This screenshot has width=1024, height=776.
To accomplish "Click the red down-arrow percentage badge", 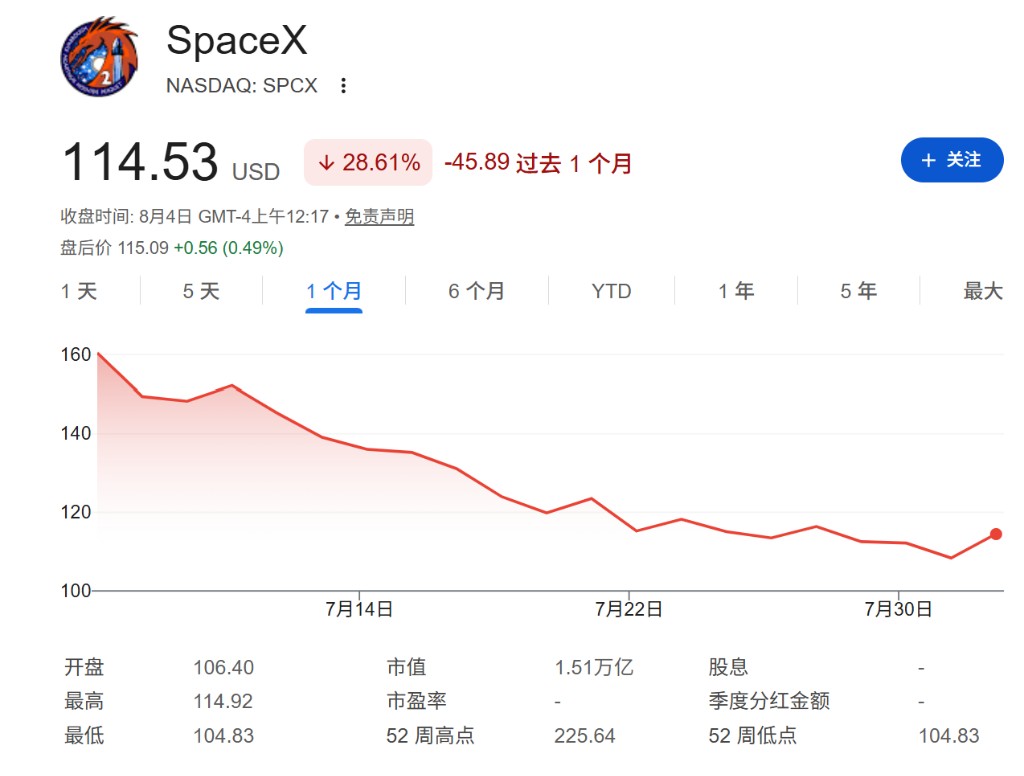I will [x=368, y=162].
